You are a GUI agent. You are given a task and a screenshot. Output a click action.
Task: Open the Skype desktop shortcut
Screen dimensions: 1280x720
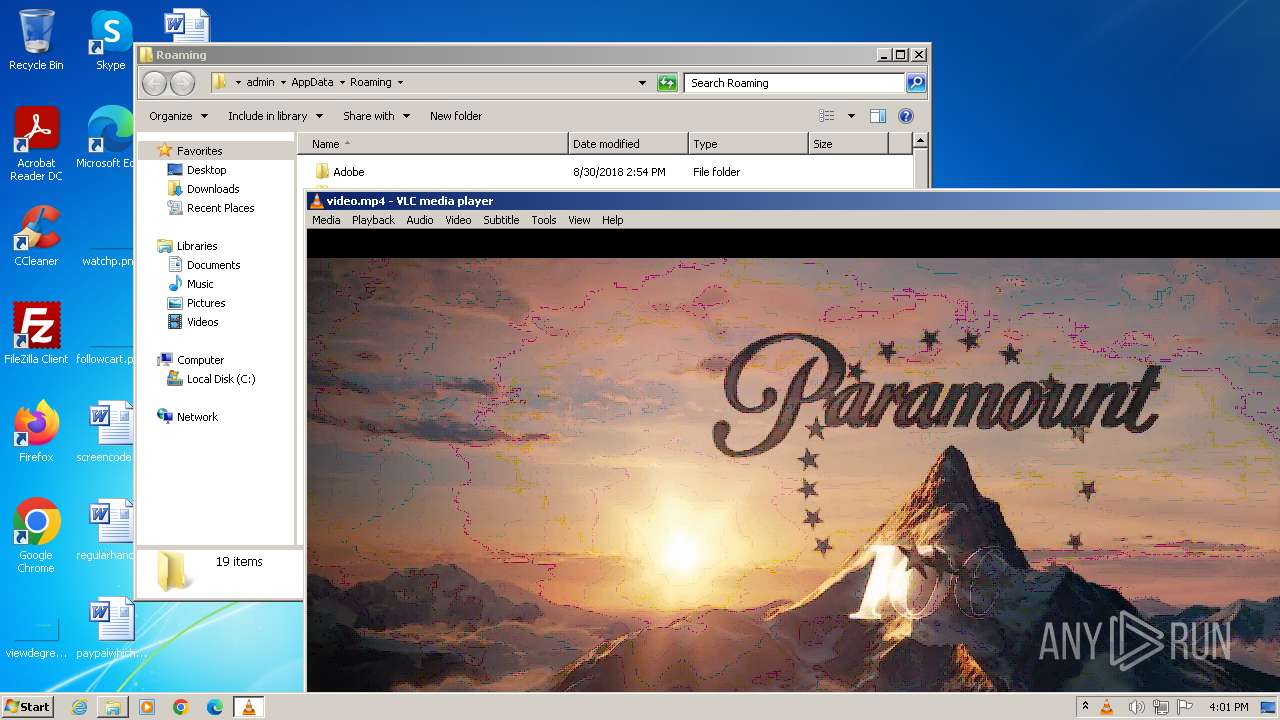110,40
